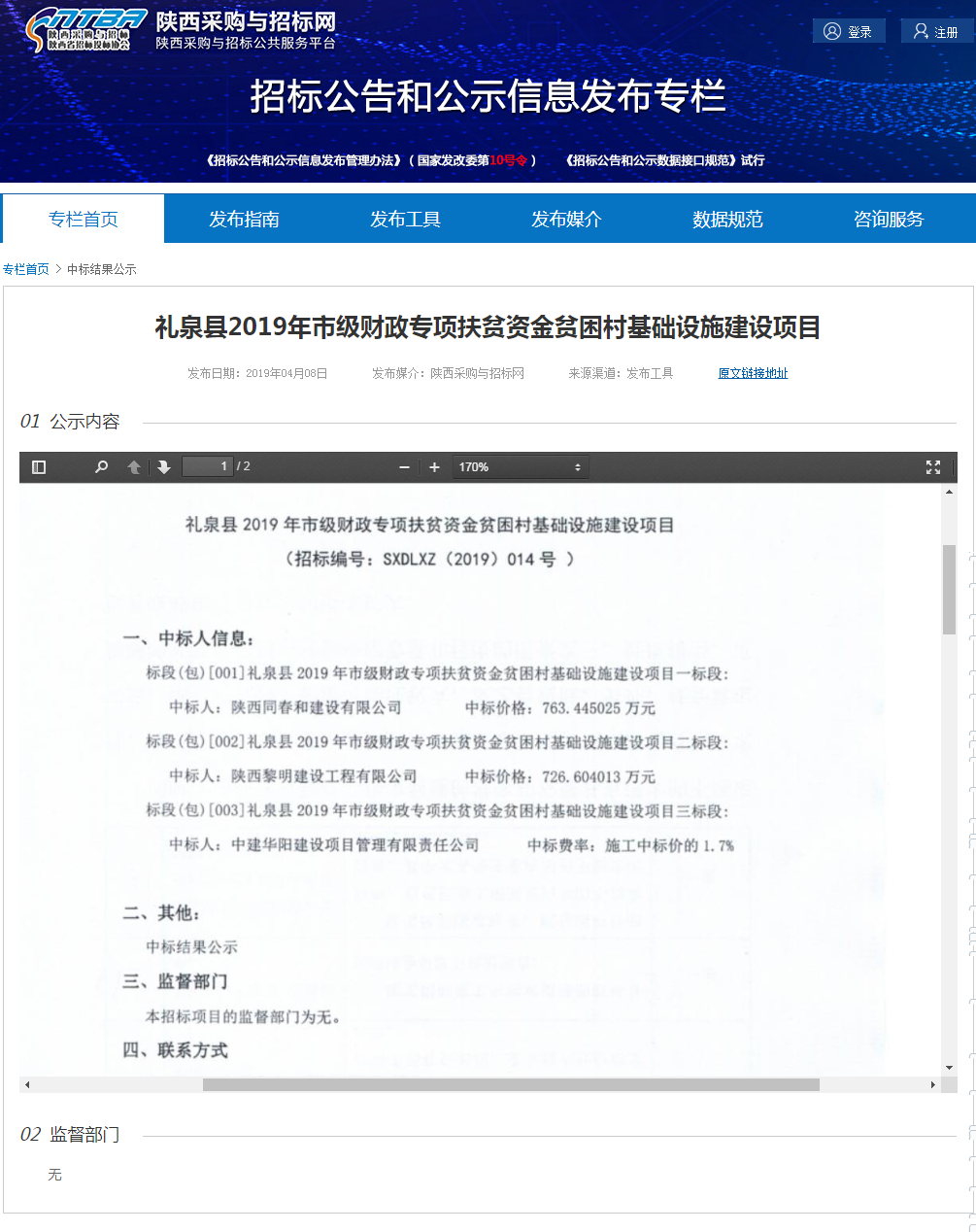Click the PDF horizontal scrollbar left arrow
Image resolution: width=976 pixels, height=1232 pixels.
[27, 1084]
